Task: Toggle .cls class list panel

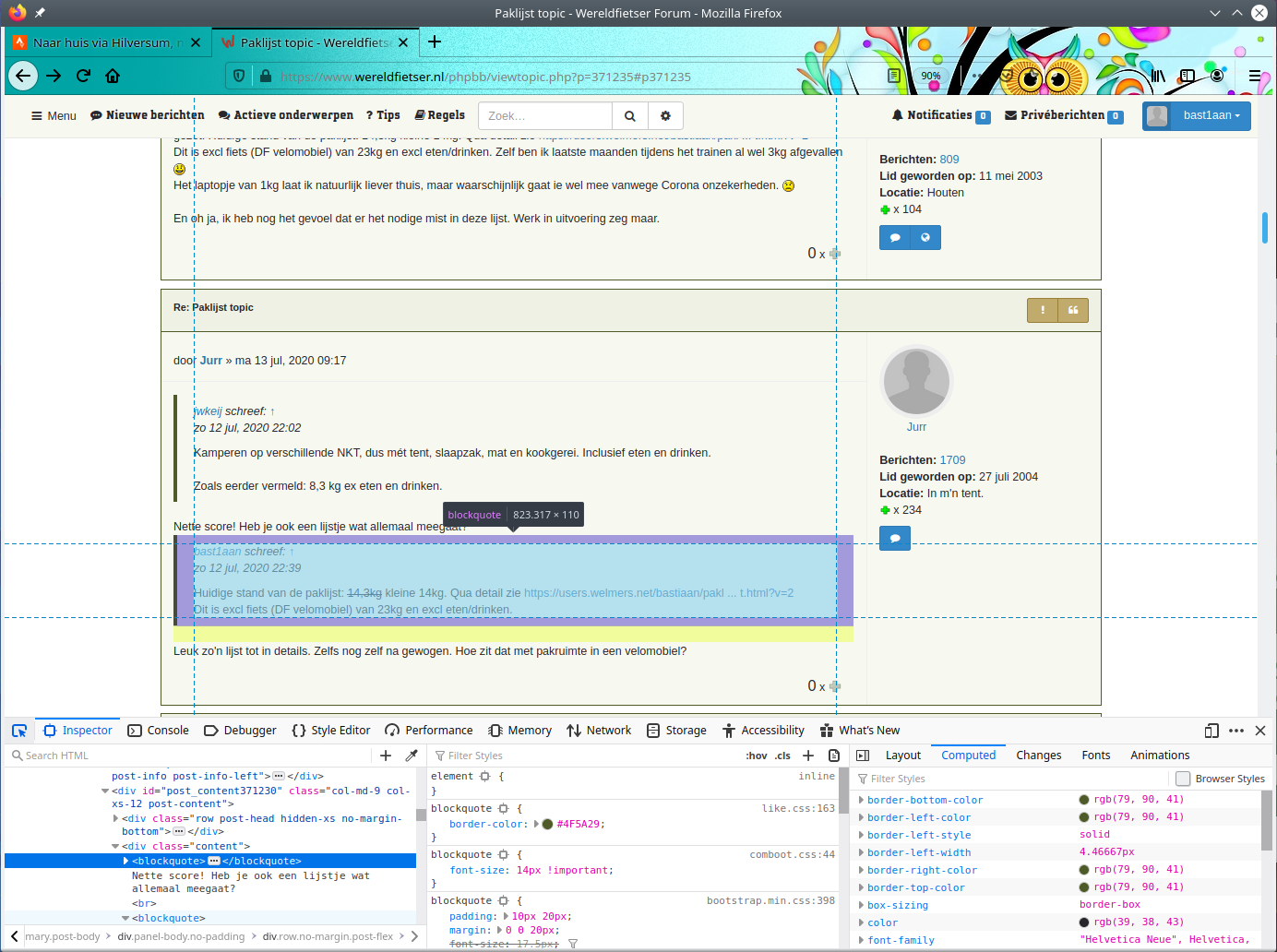Action: [782, 756]
